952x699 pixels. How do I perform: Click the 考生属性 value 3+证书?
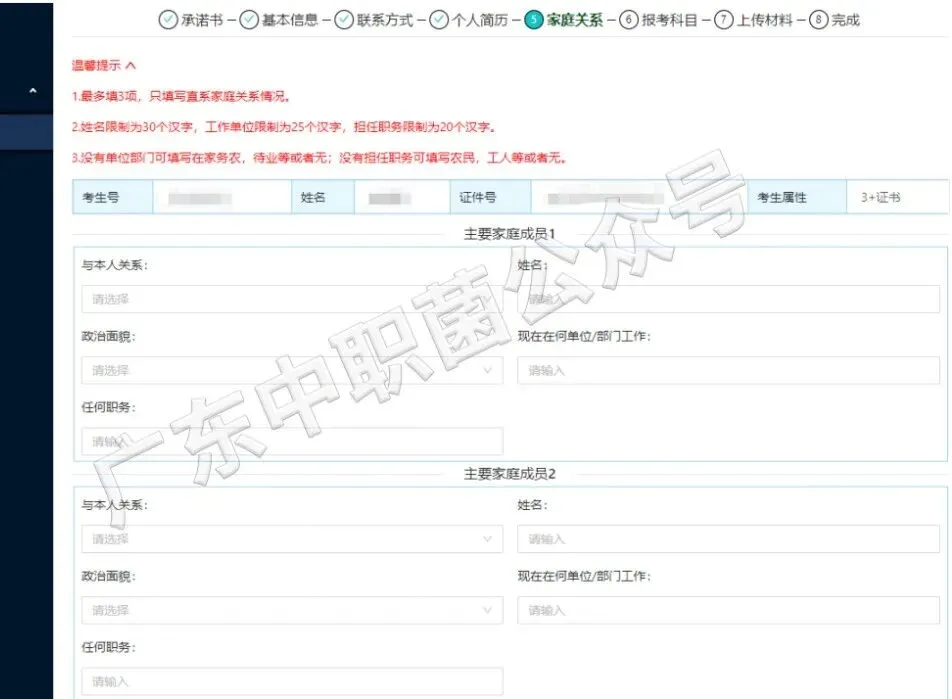click(x=880, y=197)
